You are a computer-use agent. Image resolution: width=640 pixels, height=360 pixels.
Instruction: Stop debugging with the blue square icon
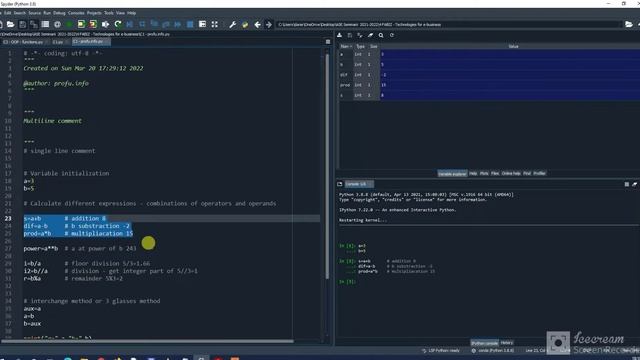tap(190, 24)
